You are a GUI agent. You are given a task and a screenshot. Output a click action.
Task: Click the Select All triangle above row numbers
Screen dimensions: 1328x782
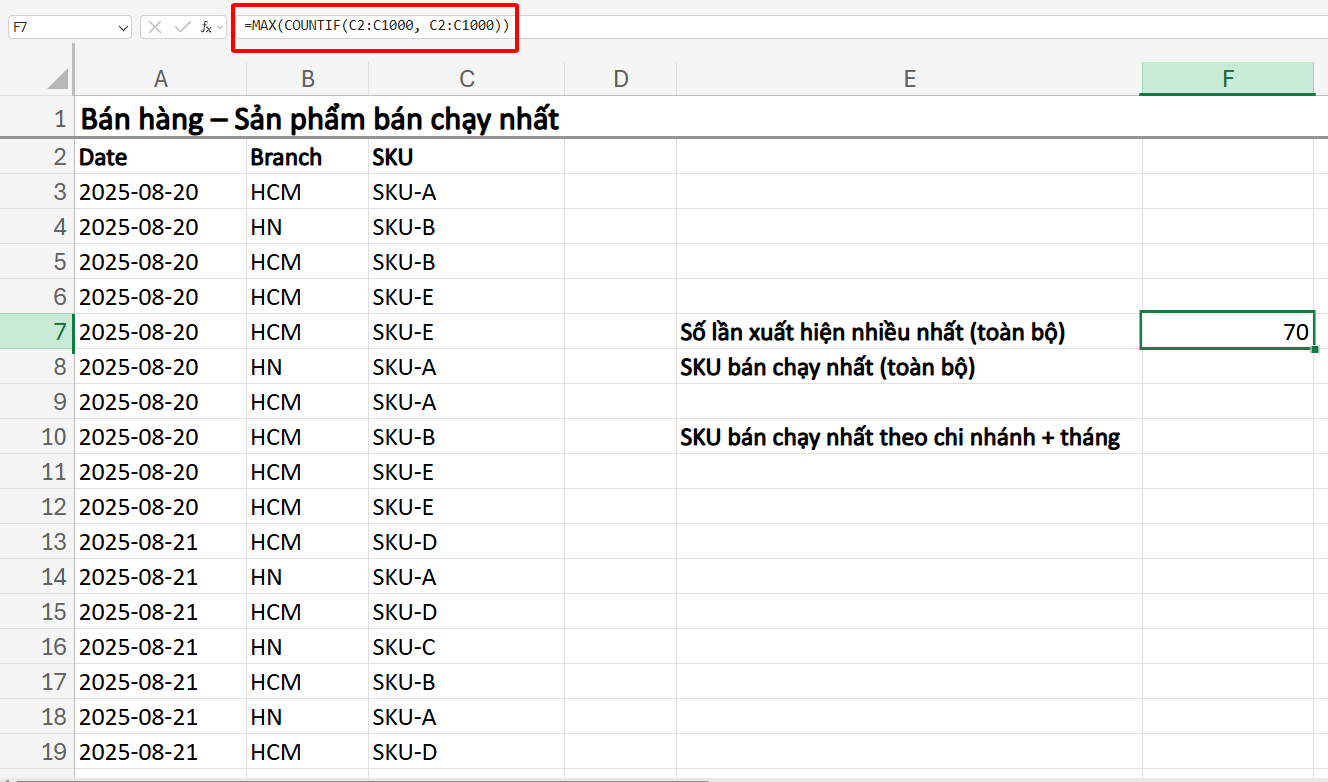54,77
